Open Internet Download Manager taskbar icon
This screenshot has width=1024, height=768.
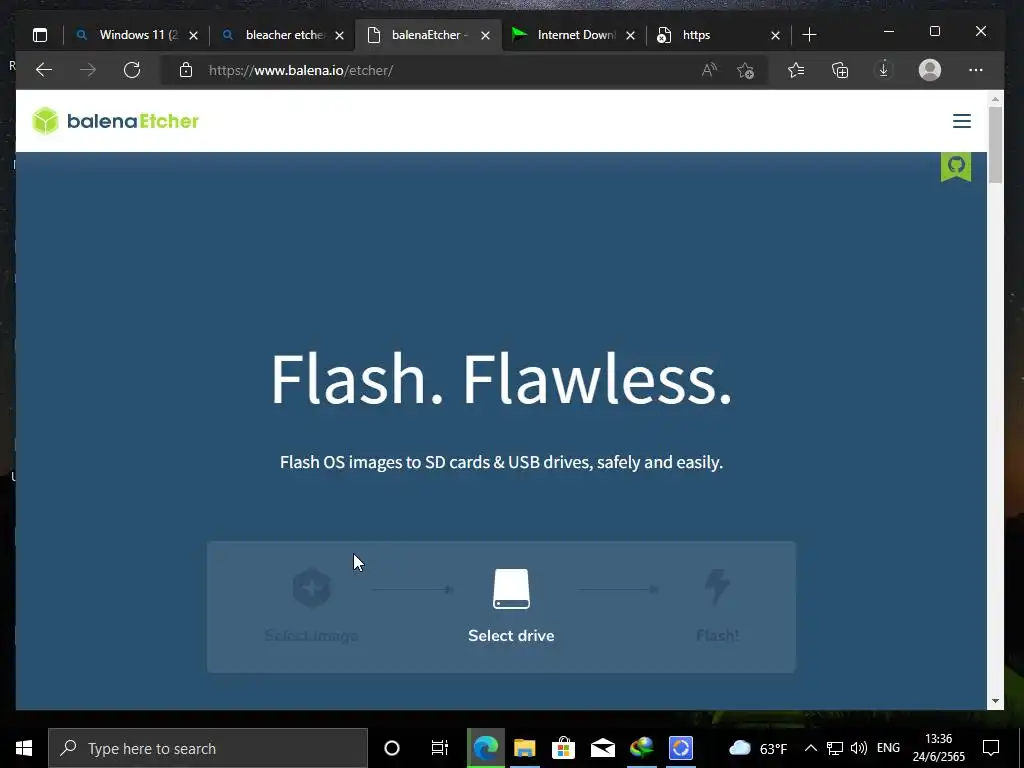tap(642, 748)
